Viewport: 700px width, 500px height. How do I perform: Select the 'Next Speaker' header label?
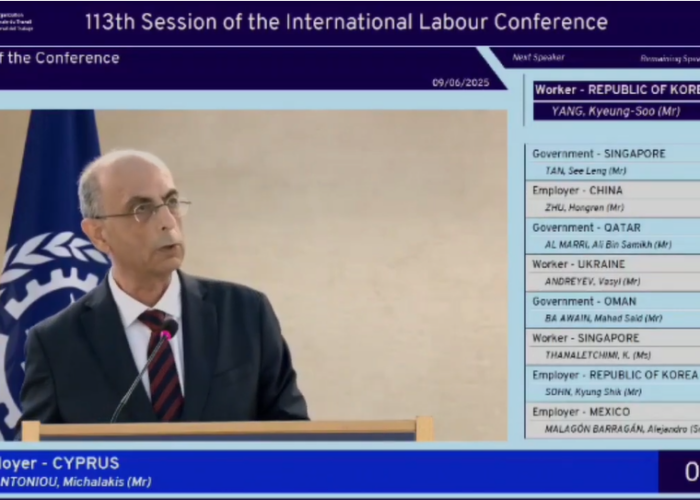point(538,58)
